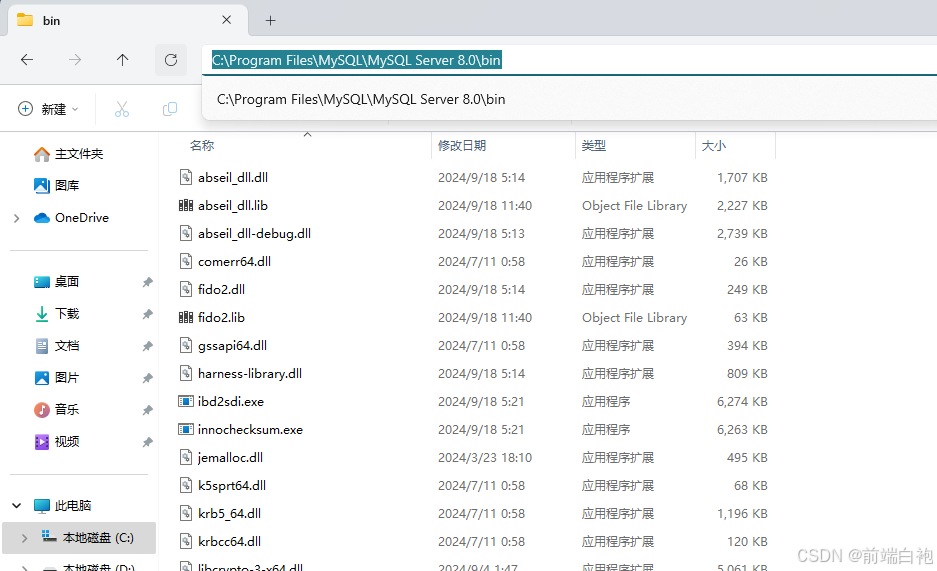Select file k5sprt64.dll
Image resolution: width=937 pixels, height=571 pixels.
tap(232, 486)
